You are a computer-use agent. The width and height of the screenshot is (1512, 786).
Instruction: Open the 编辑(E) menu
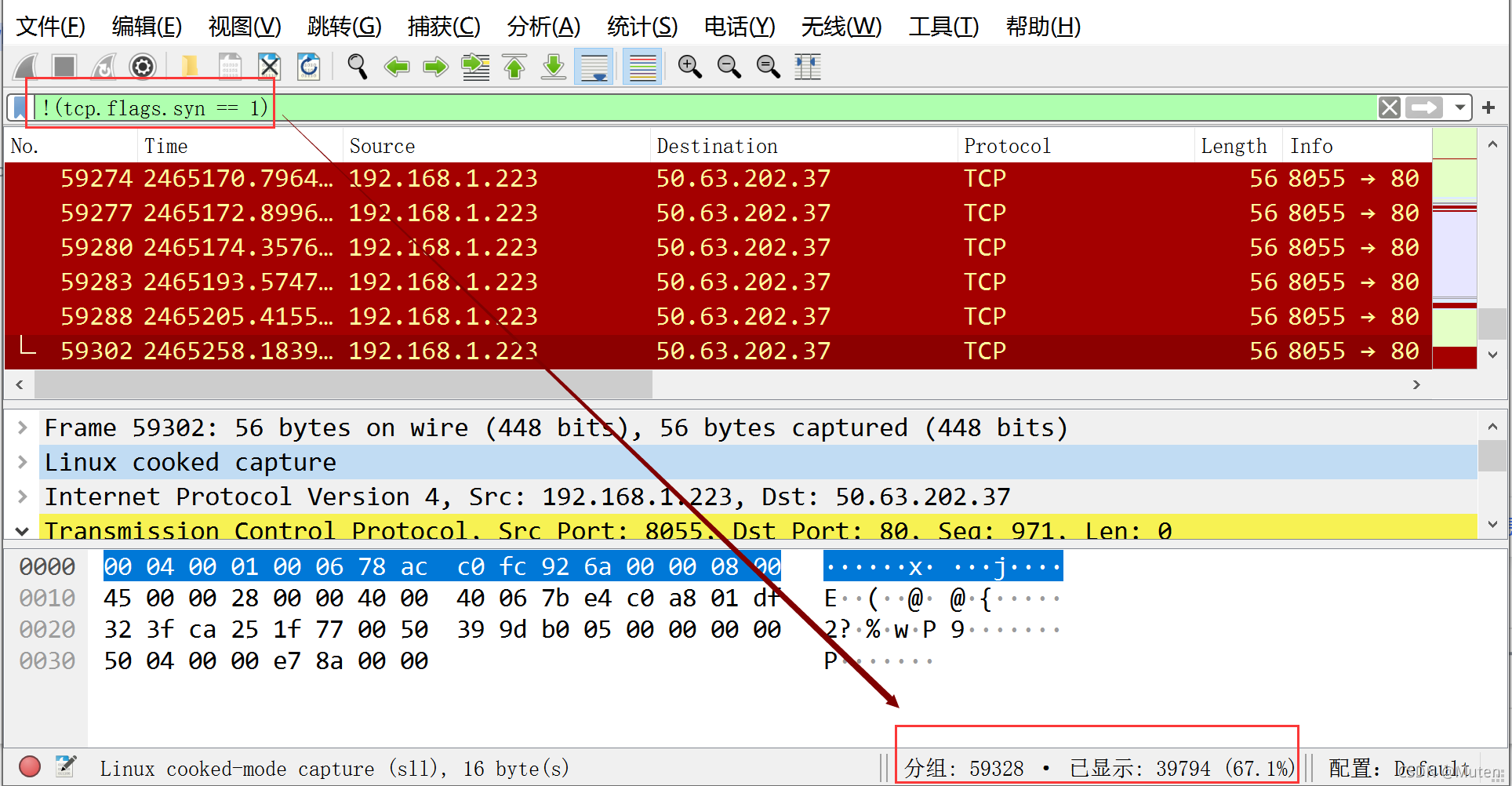pyautogui.click(x=147, y=27)
